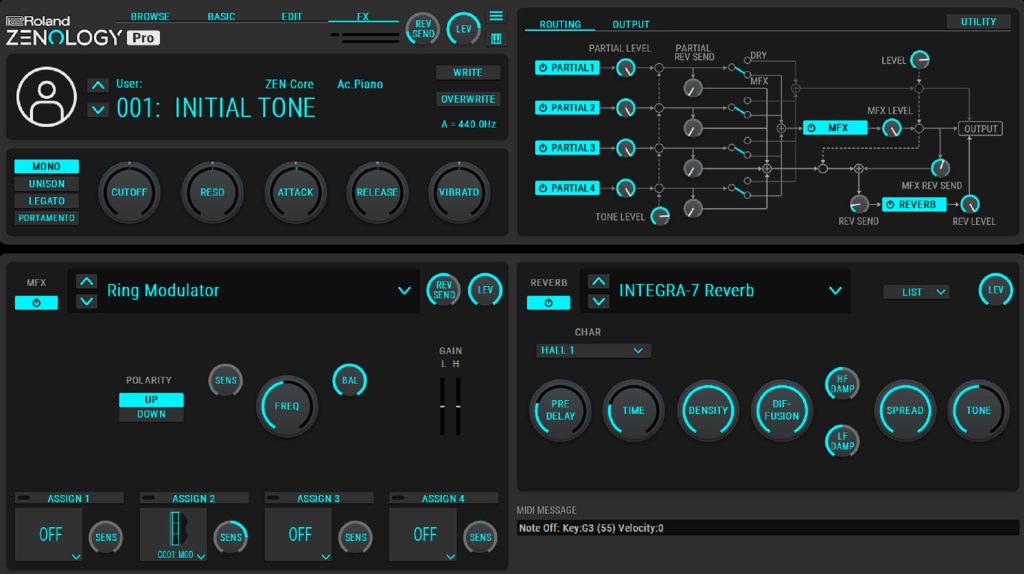Select next reverb type down arrow
This screenshot has height=574, width=1024.
click(599, 301)
